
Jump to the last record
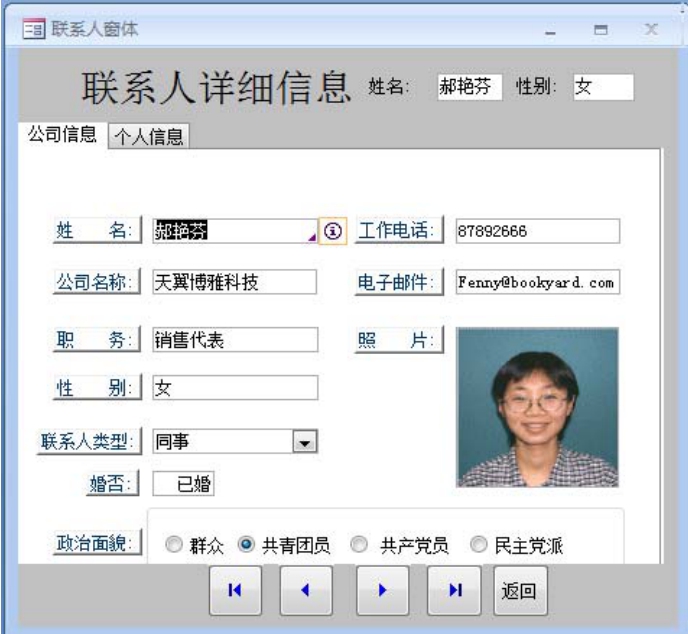point(453,590)
